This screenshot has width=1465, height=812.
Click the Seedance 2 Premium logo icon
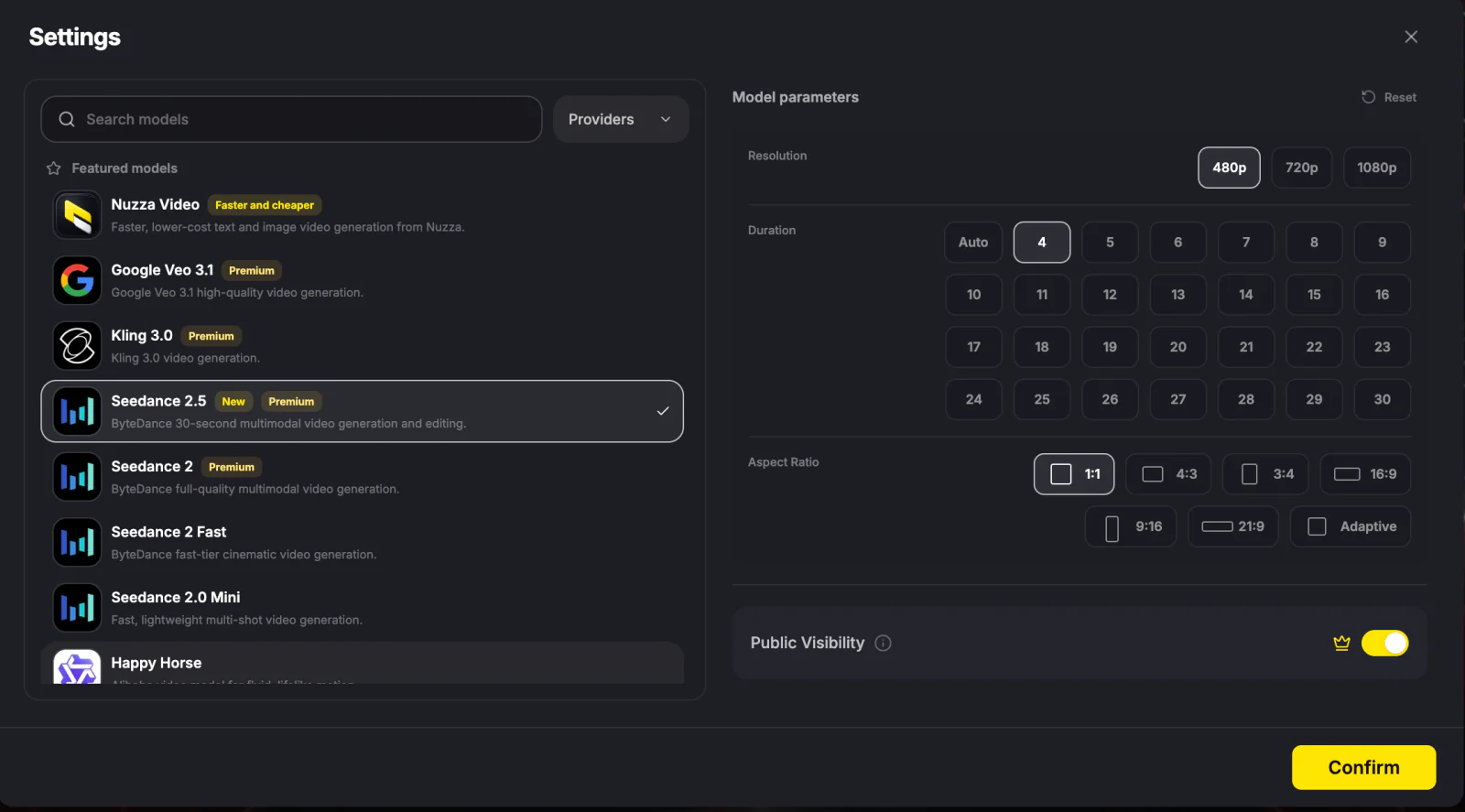click(x=77, y=477)
